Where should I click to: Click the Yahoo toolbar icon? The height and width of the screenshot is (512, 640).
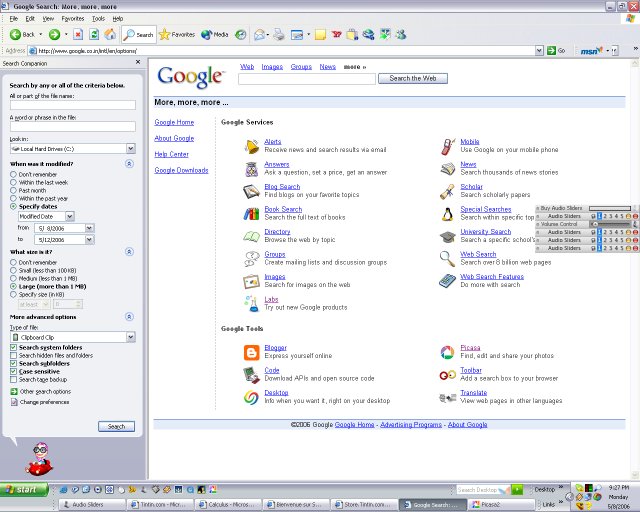pos(336,35)
